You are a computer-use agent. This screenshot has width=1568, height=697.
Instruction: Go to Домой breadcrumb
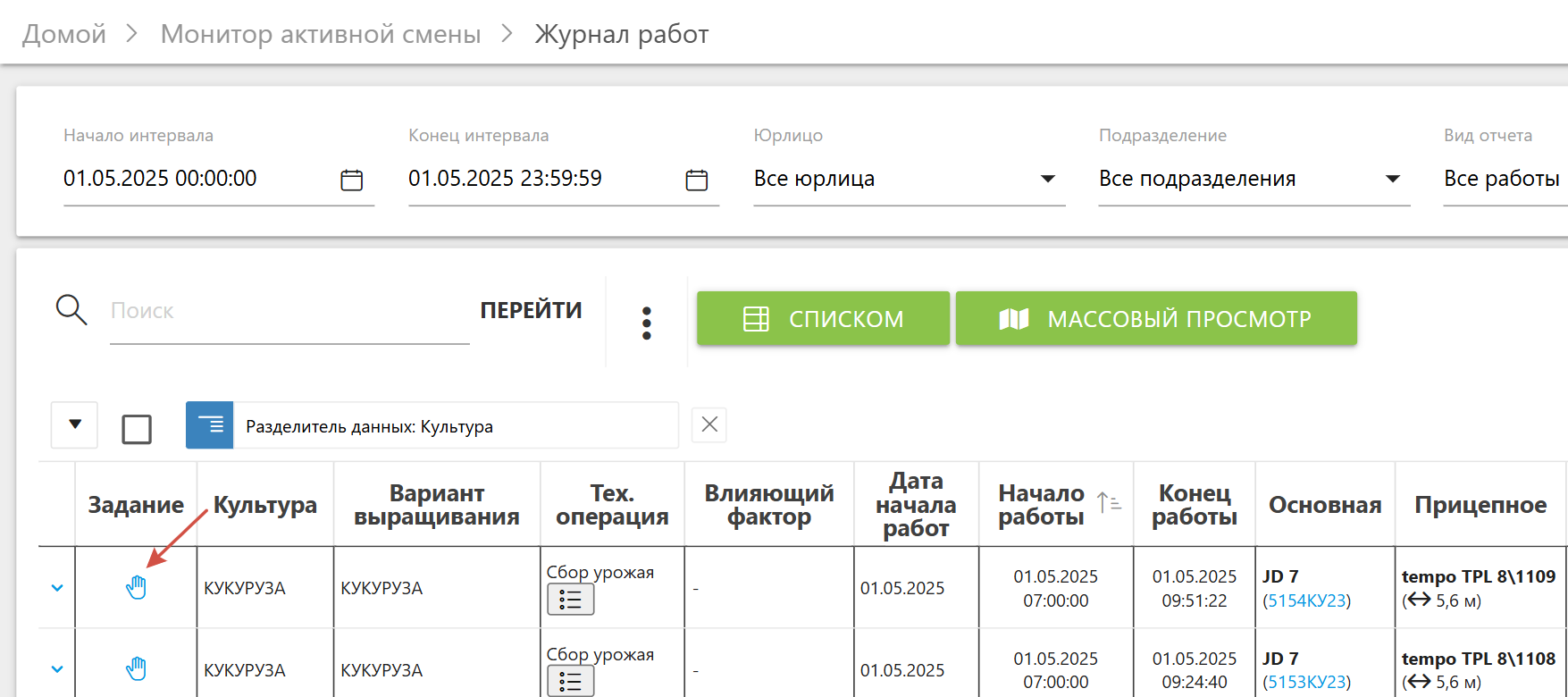[64, 34]
